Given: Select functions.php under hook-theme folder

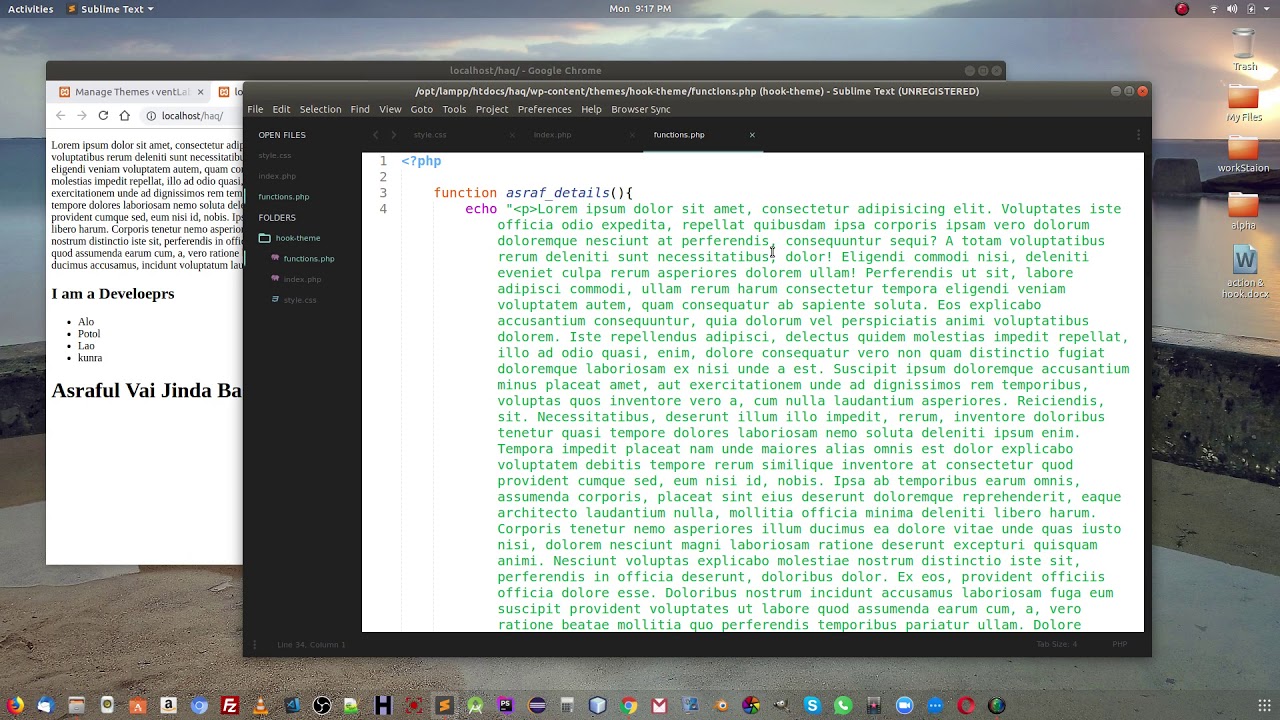Looking at the screenshot, I should [x=308, y=259].
